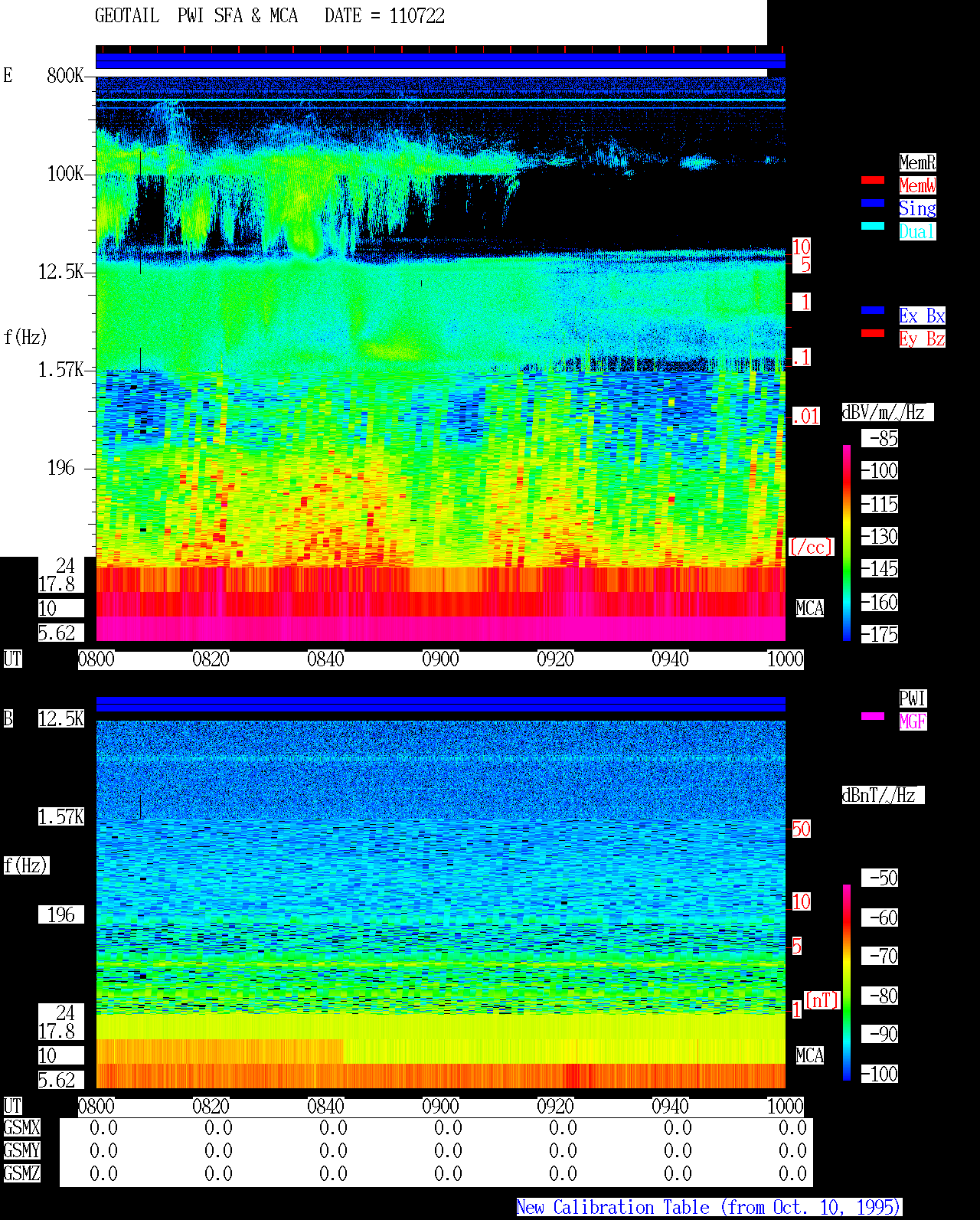Image resolution: width=980 pixels, height=1220 pixels.
Task: Click the 100K frequency axis label
Action: (65, 174)
